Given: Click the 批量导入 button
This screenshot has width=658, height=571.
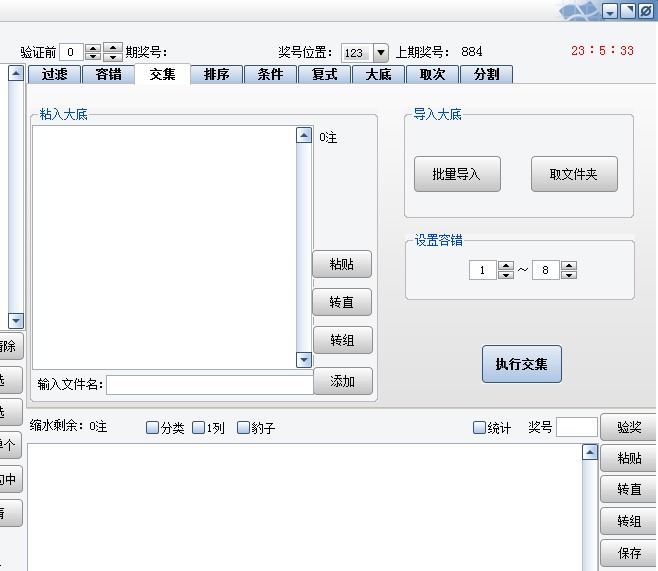Looking at the screenshot, I should pos(457,174).
